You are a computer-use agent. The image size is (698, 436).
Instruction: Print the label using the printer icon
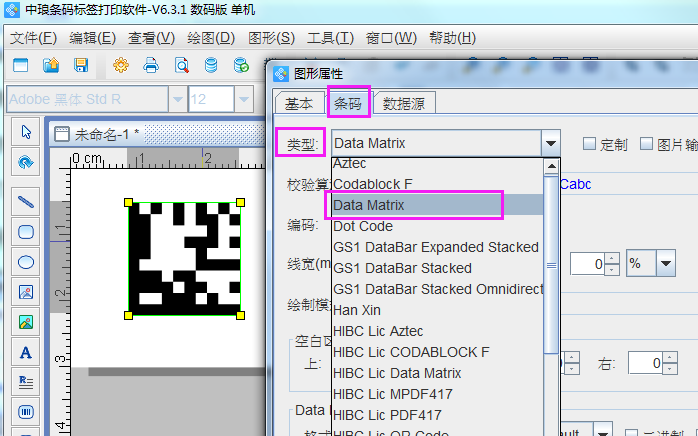(x=151, y=65)
